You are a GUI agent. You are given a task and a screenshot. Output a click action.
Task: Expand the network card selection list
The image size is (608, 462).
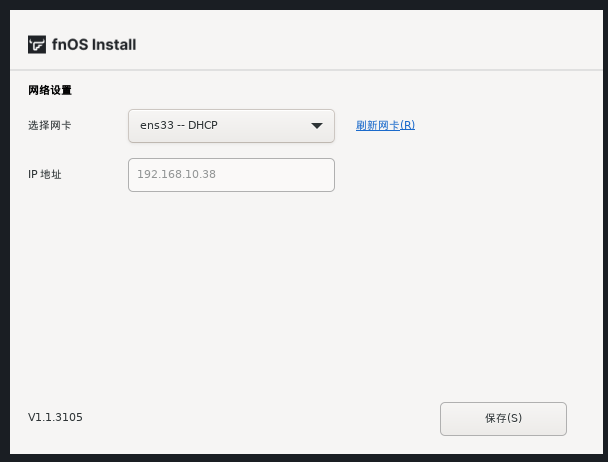[231, 126]
